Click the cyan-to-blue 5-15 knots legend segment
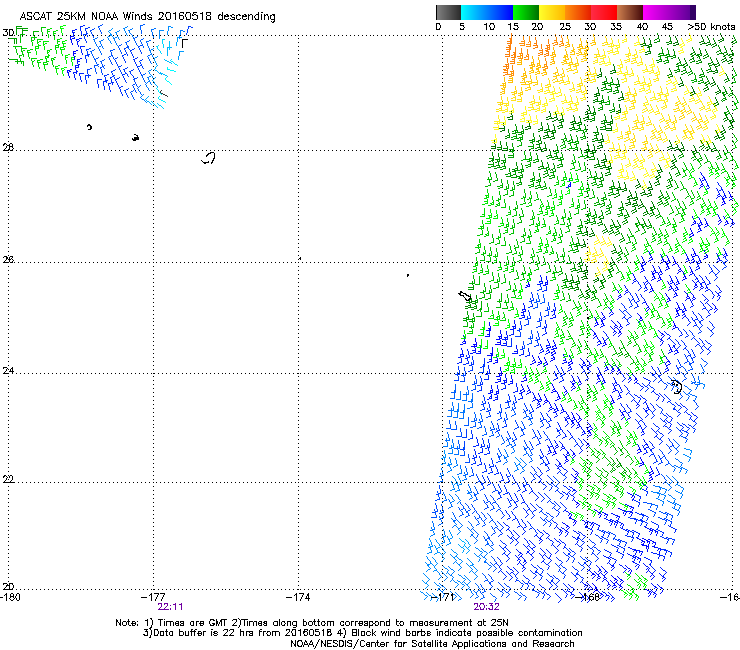Image resolution: width=740 pixels, height=650 pixels. (487, 12)
